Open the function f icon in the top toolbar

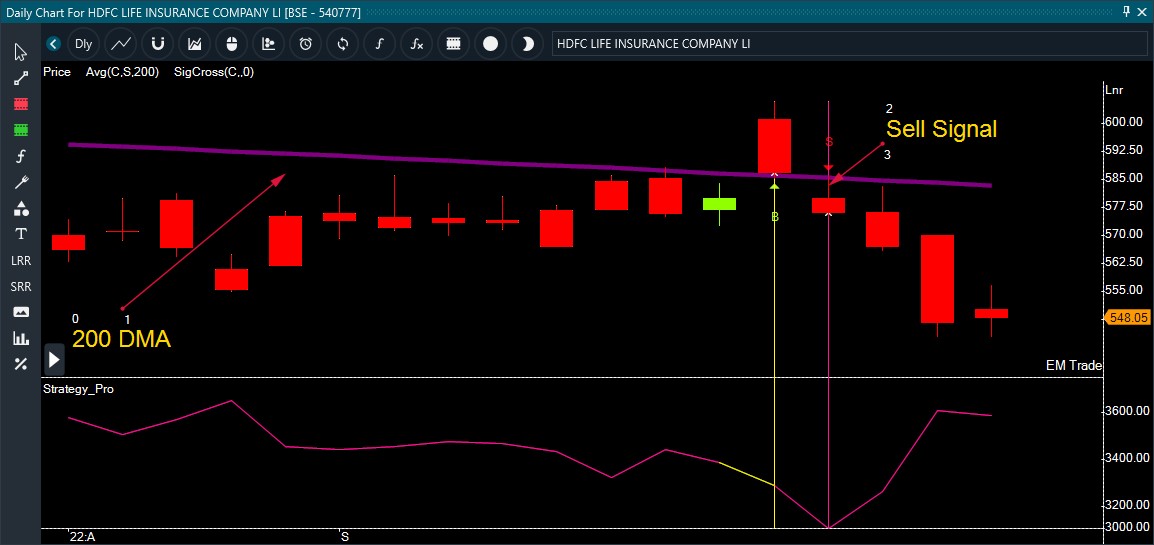point(380,44)
